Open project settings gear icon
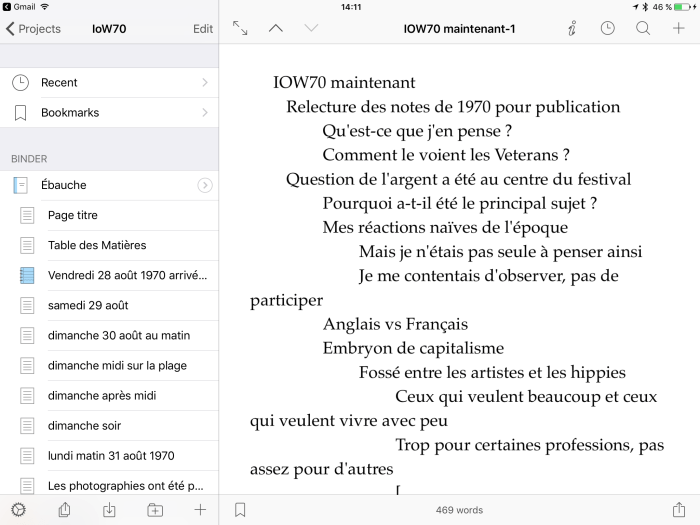 point(18,510)
